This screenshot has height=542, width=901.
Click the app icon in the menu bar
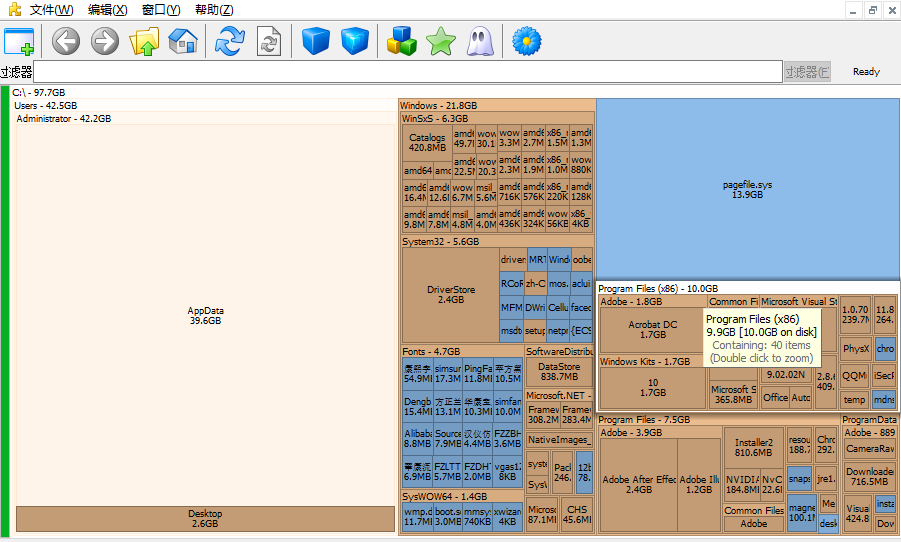(14, 9)
